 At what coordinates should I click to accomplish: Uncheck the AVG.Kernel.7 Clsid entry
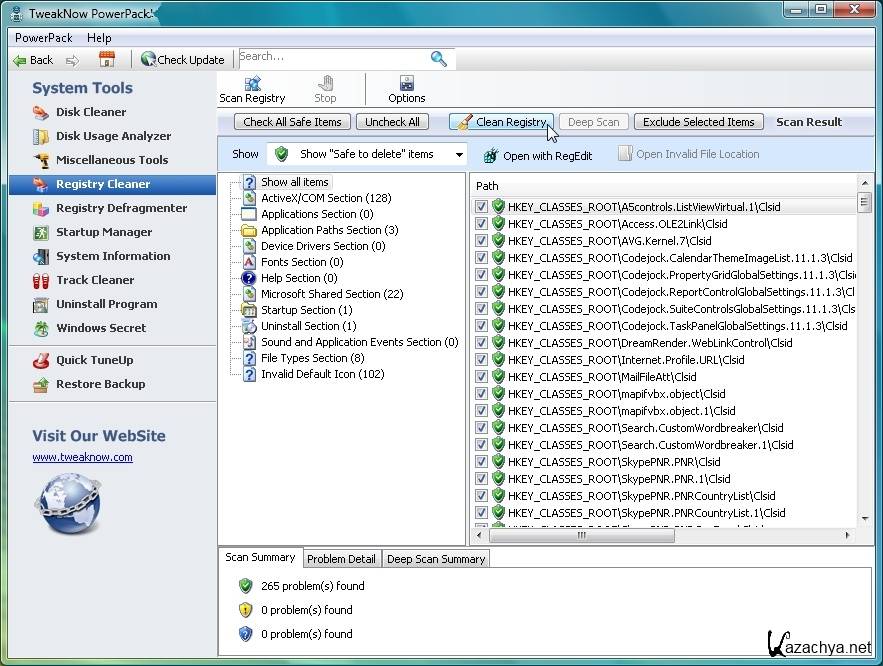click(x=482, y=241)
